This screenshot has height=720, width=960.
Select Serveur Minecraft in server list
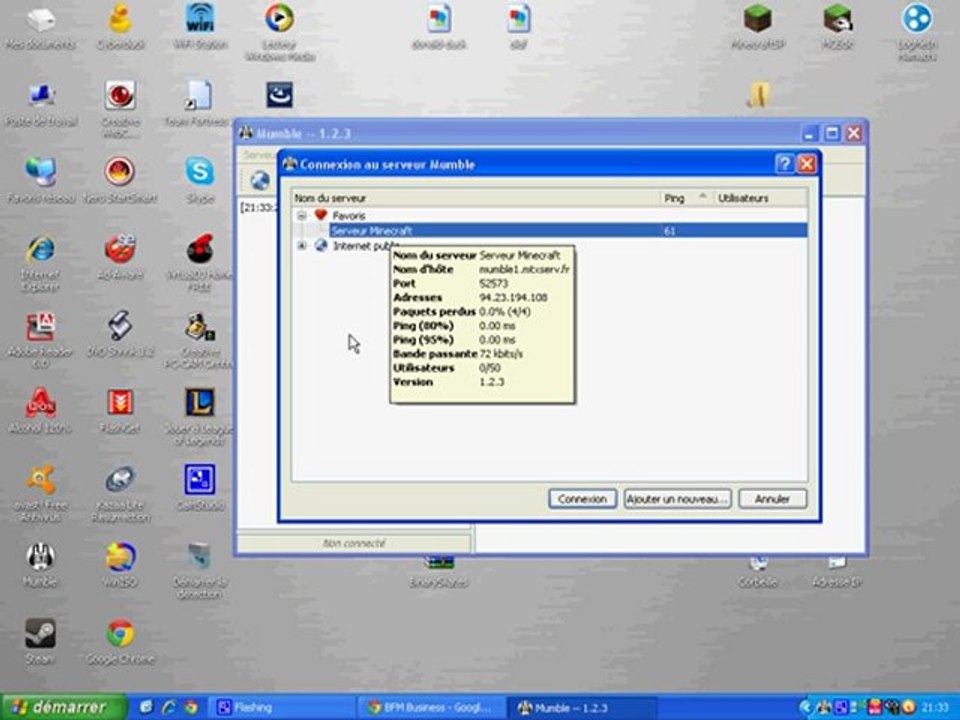tap(372, 231)
